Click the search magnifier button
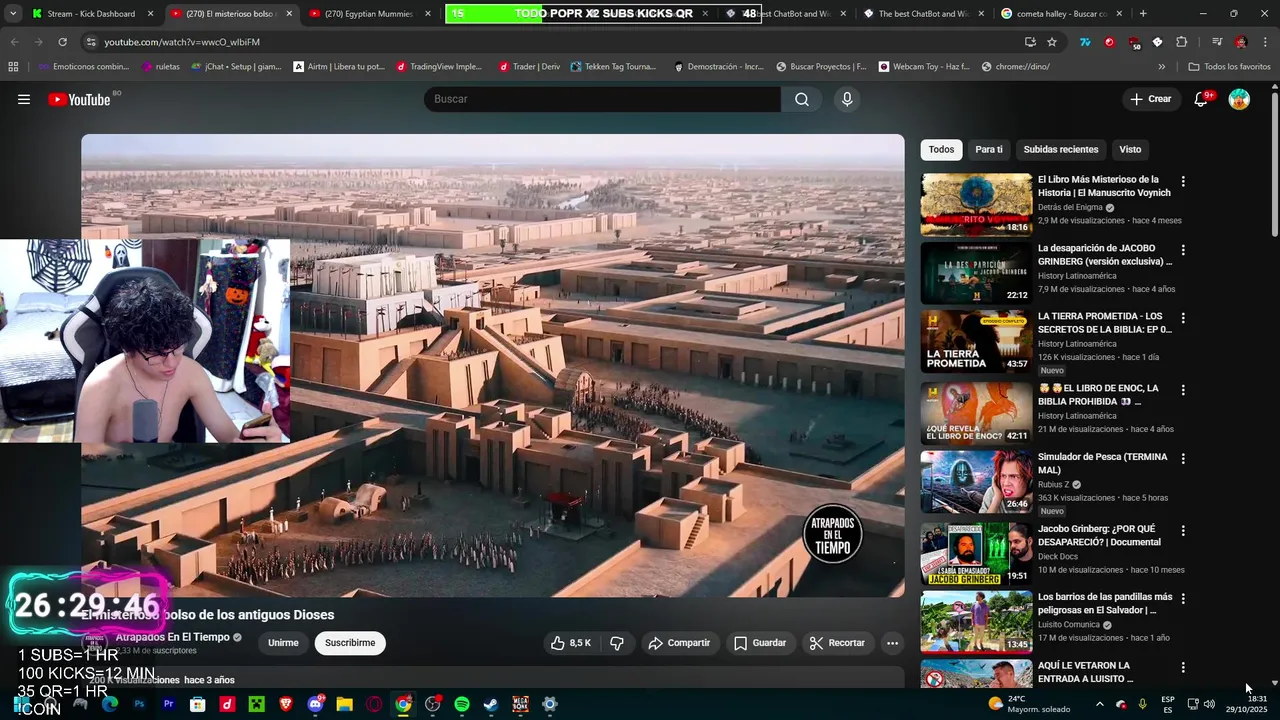The width and height of the screenshot is (1280, 720). click(802, 99)
